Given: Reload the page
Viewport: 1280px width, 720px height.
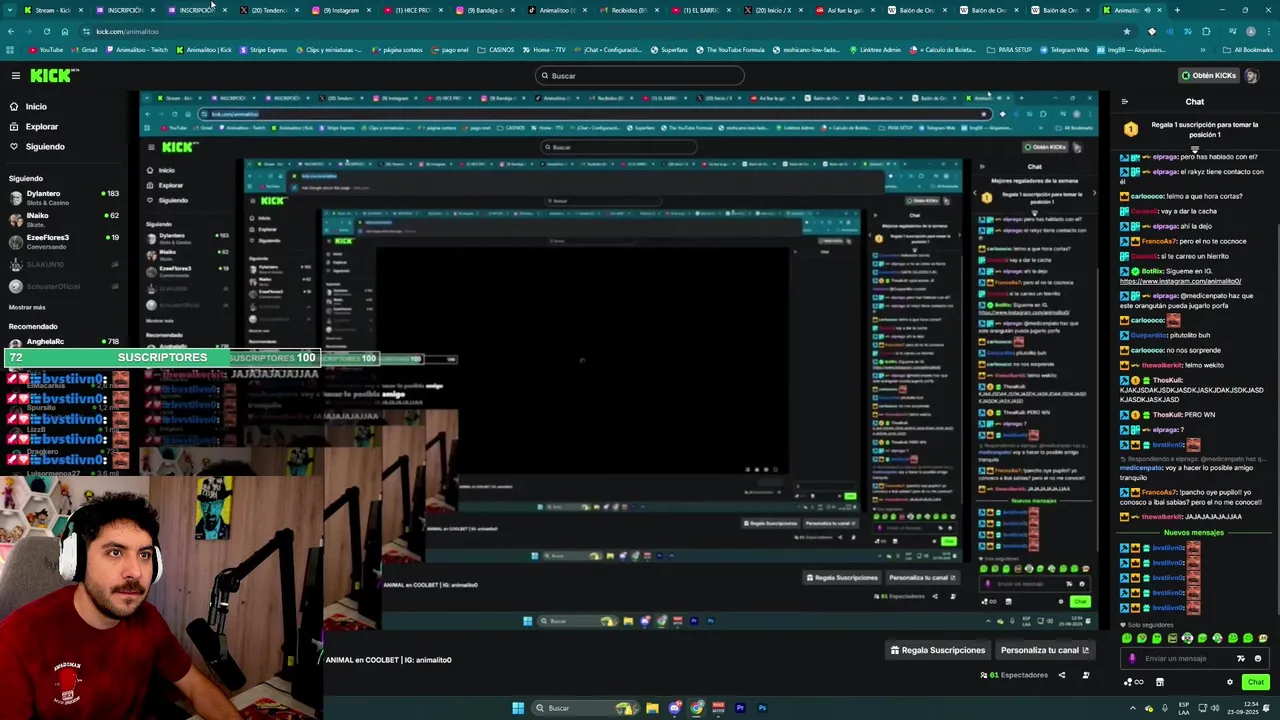Looking at the screenshot, I should point(47,32).
